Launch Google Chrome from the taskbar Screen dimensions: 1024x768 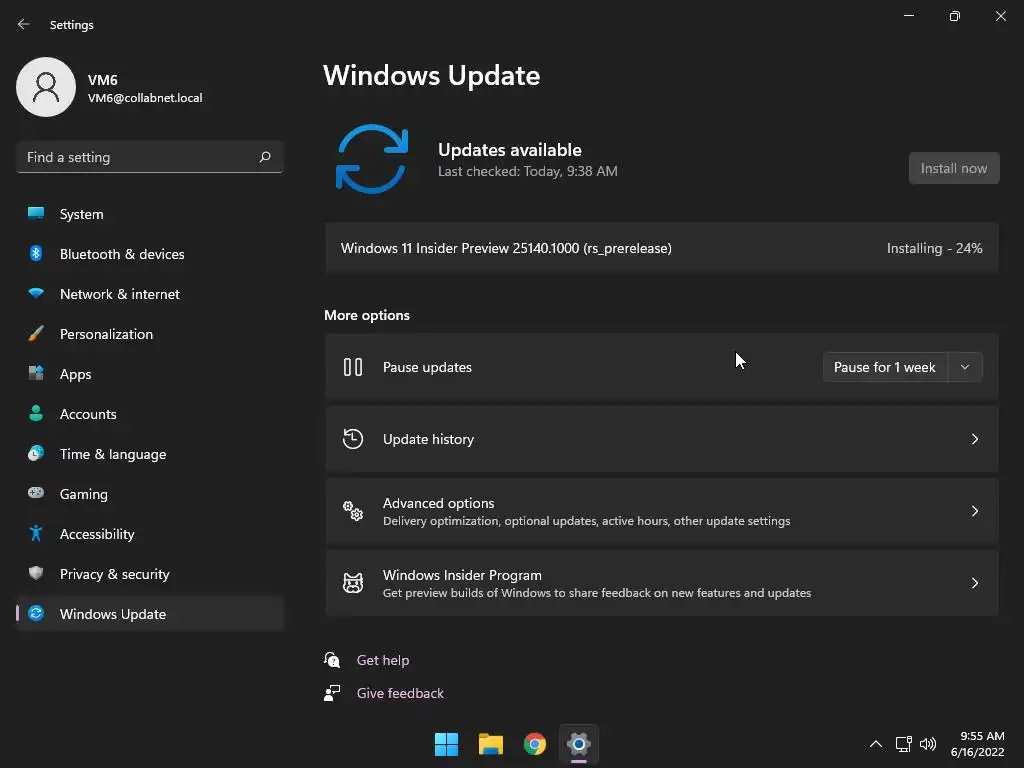[x=535, y=744]
